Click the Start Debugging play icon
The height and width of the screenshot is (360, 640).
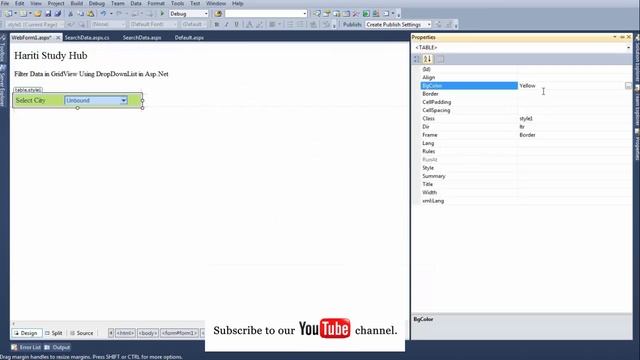(162, 14)
